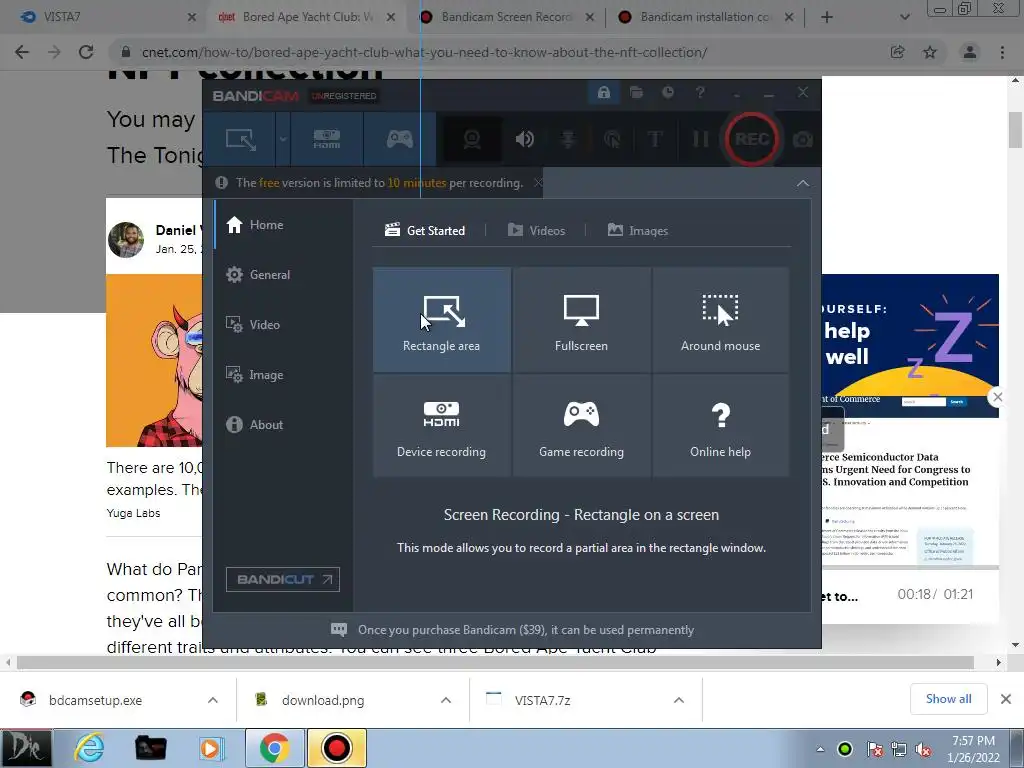Start recording with the REC button
The height and width of the screenshot is (768, 1024).
(x=752, y=139)
